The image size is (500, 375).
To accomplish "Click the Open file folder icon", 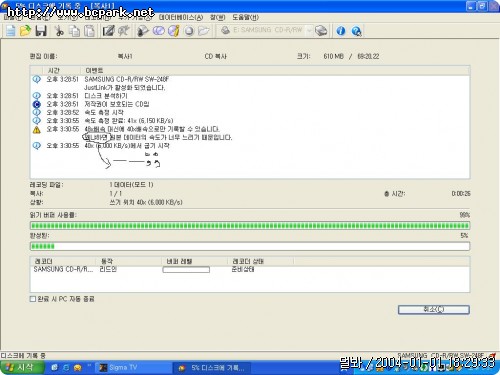I will coord(25,31).
